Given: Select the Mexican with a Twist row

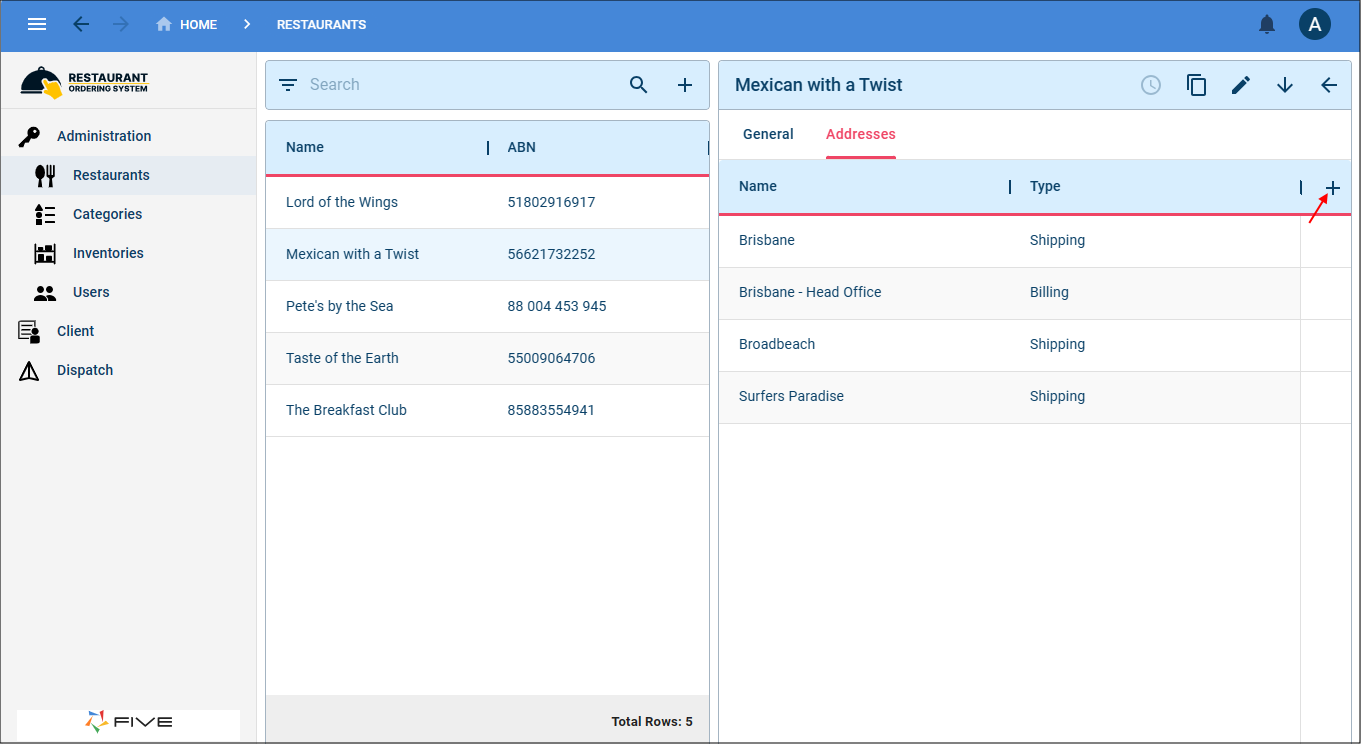Looking at the screenshot, I should 487,254.
